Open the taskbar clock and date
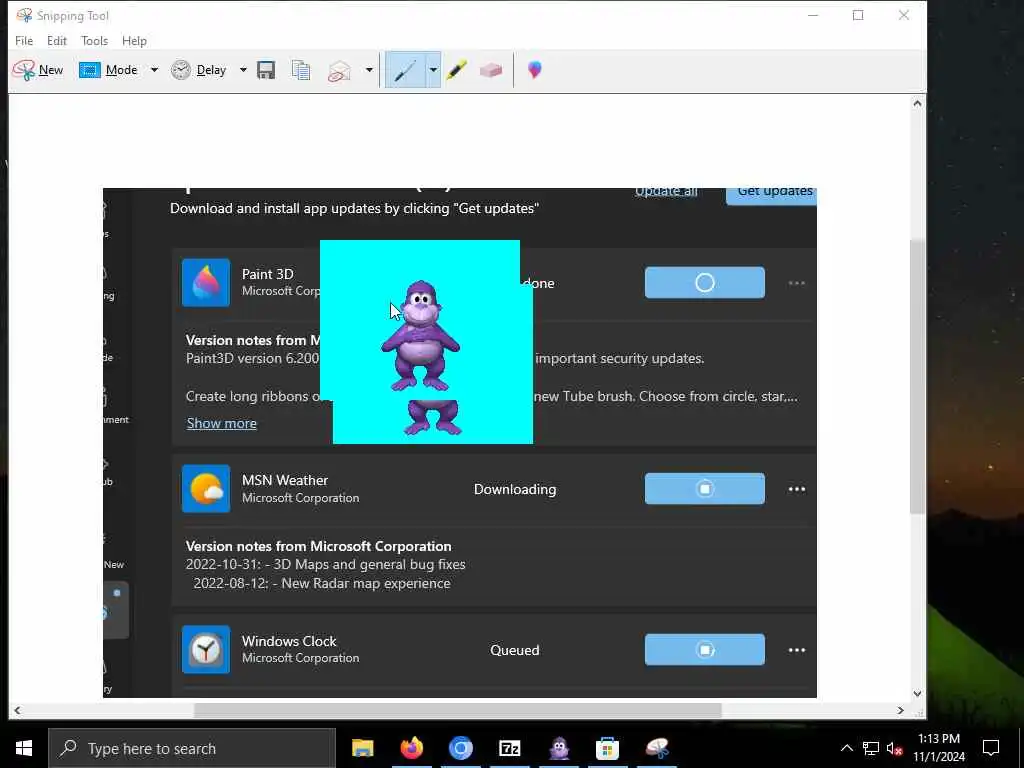Viewport: 1024px width, 768px height. (x=939, y=748)
